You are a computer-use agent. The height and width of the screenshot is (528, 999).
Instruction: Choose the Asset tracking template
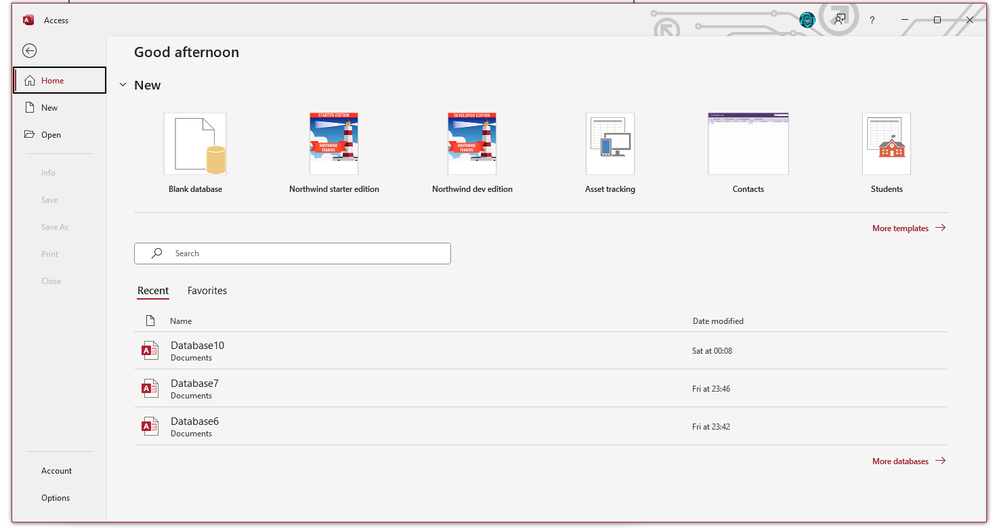[610, 153]
